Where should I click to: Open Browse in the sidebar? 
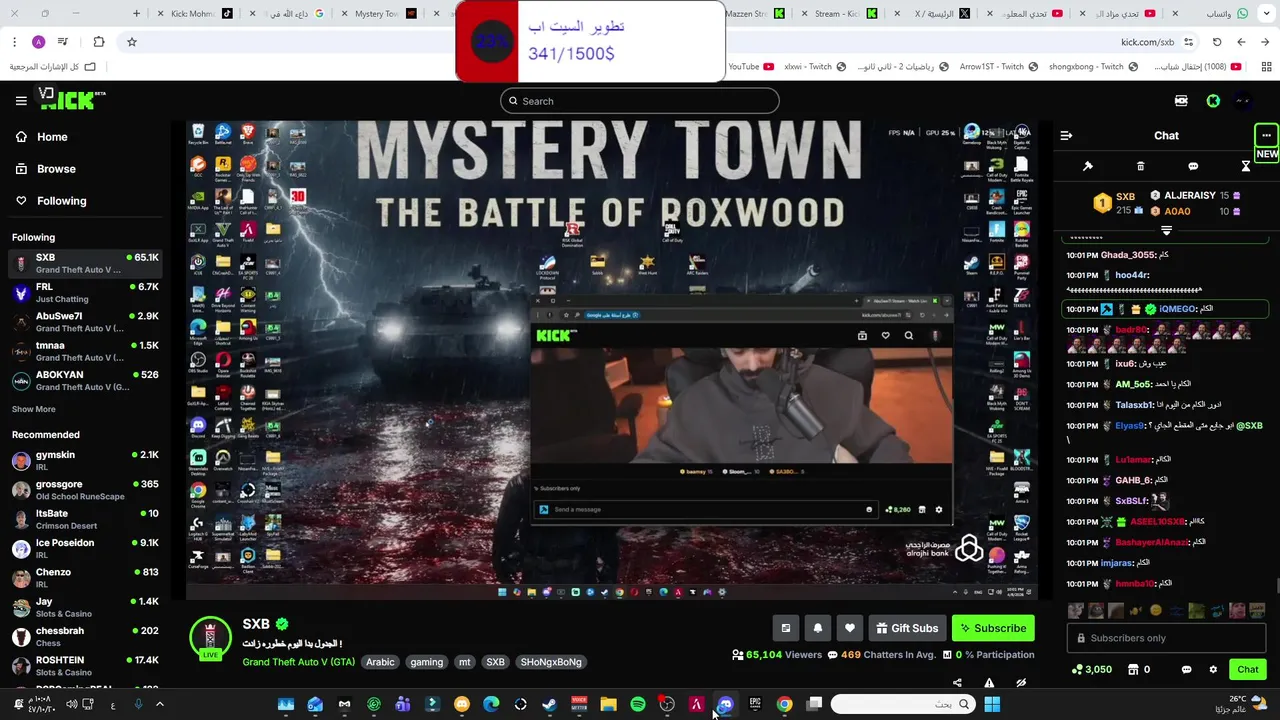click(x=56, y=169)
